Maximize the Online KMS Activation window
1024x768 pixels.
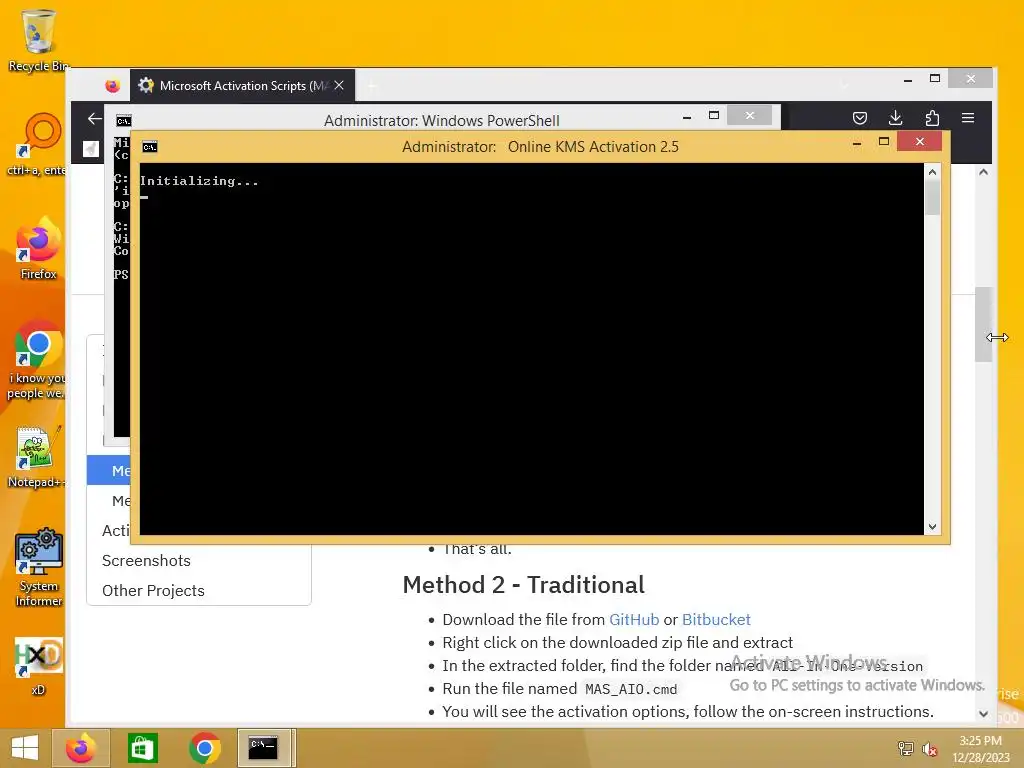(884, 142)
